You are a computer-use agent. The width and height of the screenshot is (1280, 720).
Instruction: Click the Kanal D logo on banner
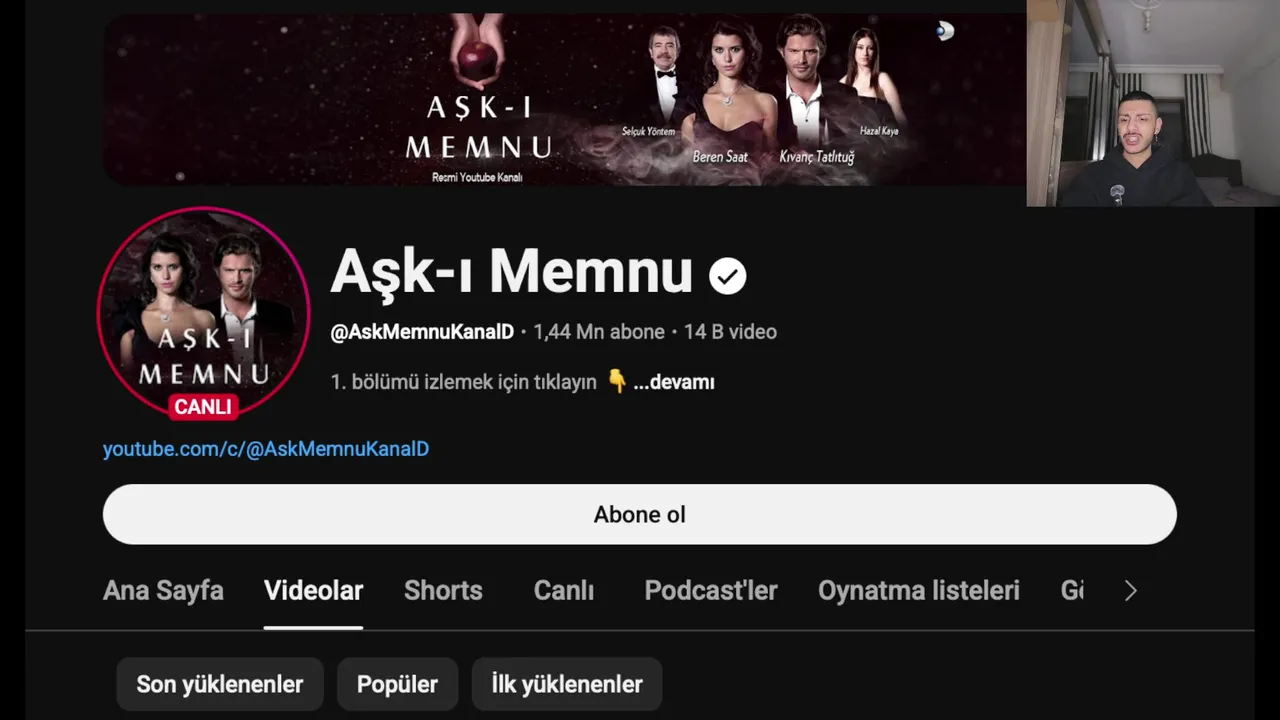[945, 31]
